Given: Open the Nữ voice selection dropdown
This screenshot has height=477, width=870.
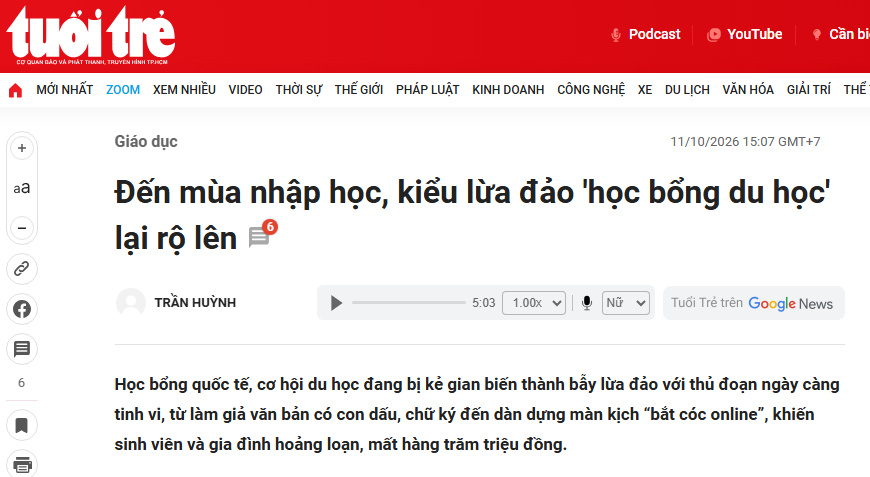Looking at the screenshot, I should [x=626, y=303].
